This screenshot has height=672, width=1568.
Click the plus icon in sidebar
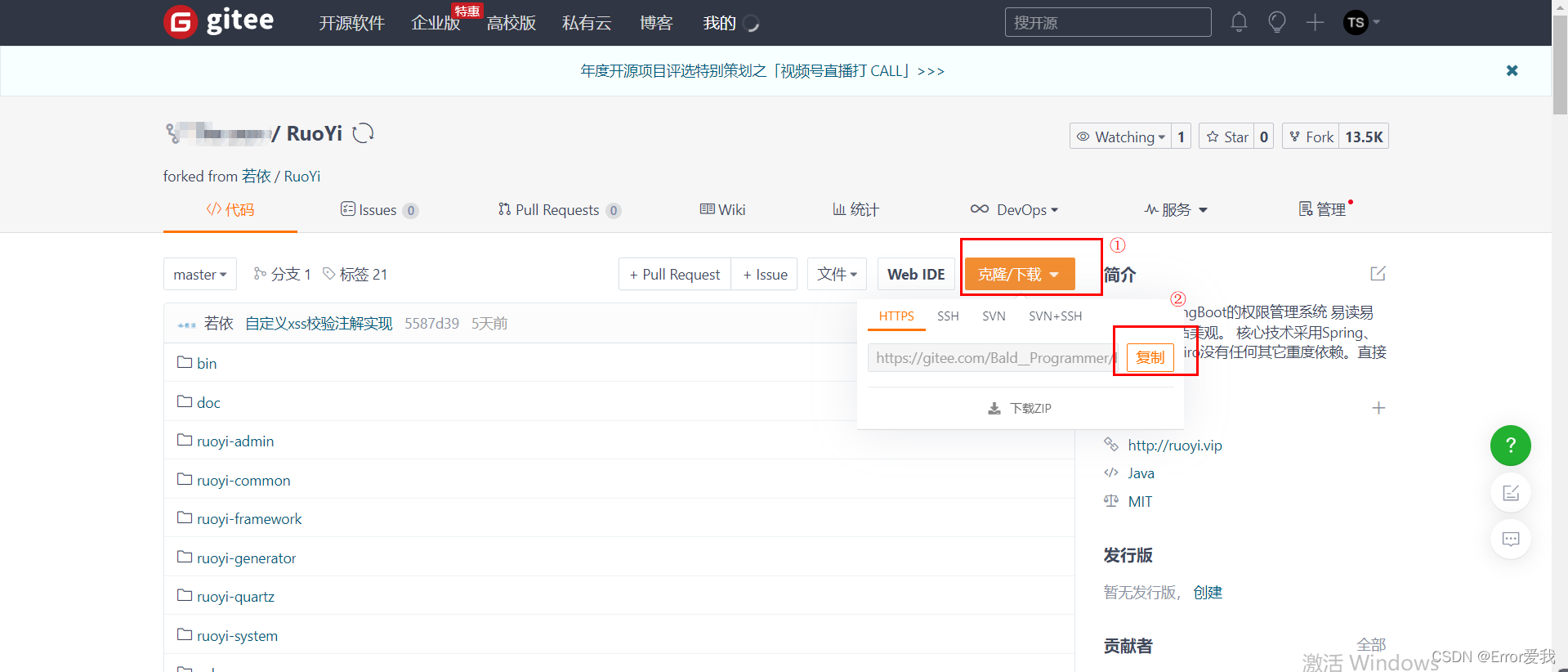click(x=1378, y=408)
